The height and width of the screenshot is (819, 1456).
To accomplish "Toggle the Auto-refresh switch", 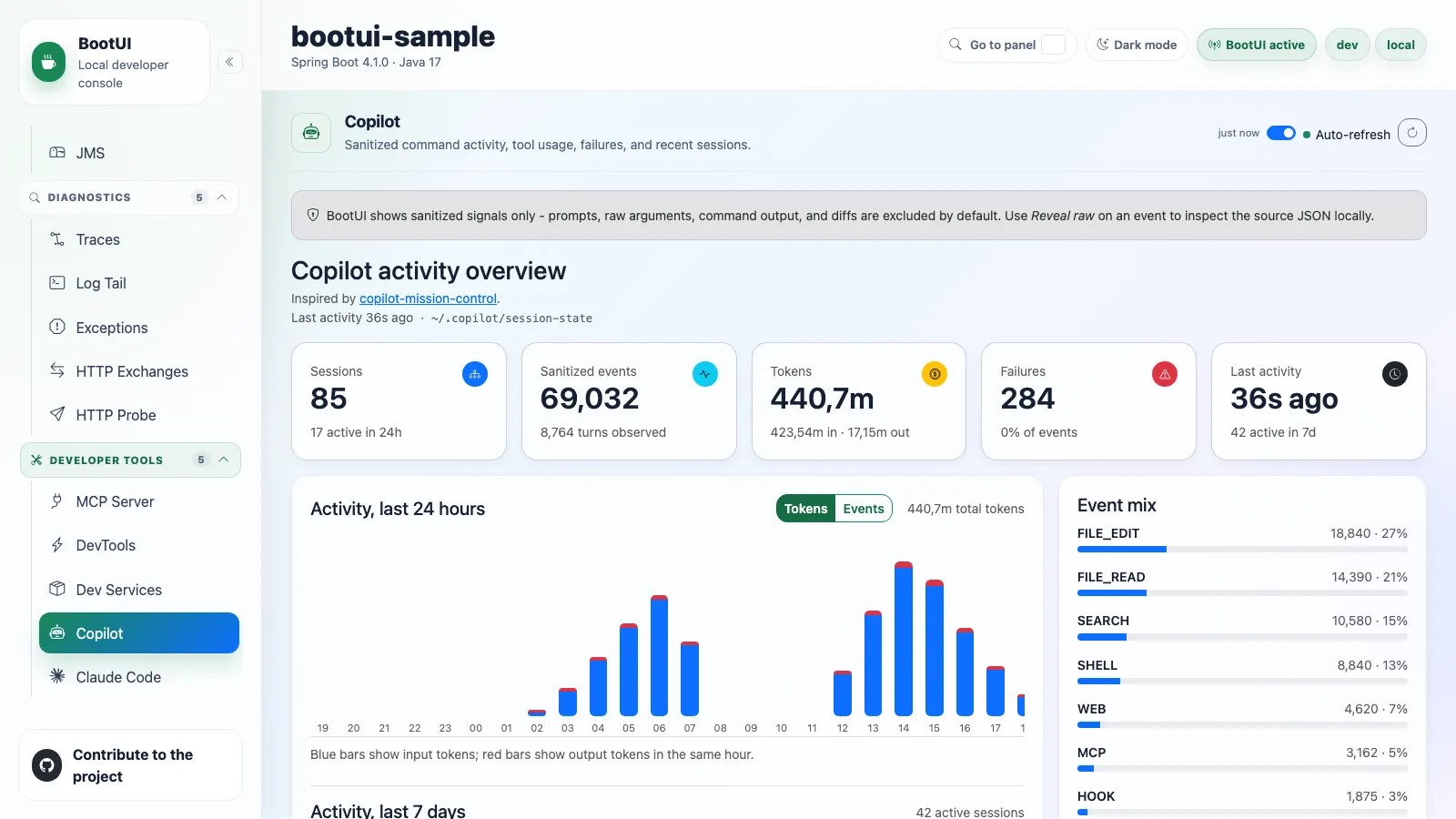I will pos(1281,134).
